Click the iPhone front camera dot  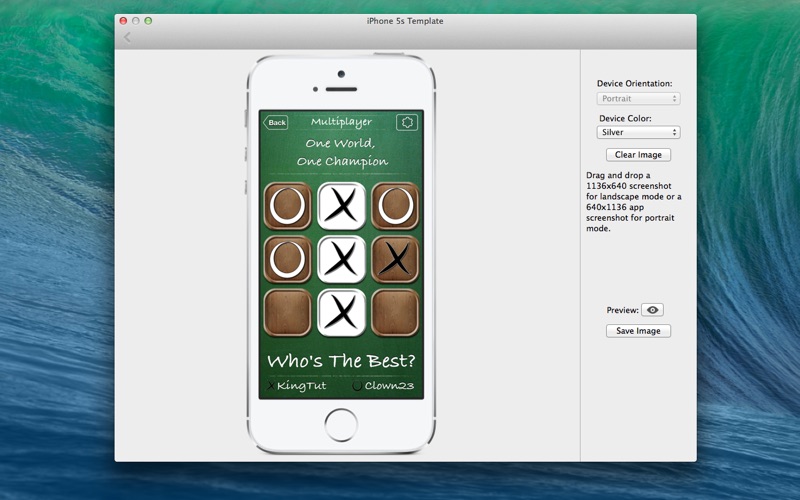pyautogui.click(x=341, y=74)
